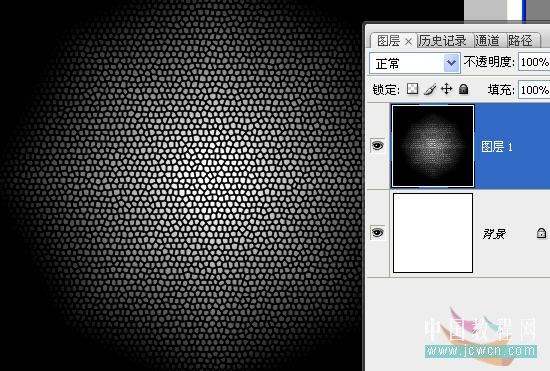Viewport: 550px width, 371px height.
Task: Click the lock transparent pixels icon
Action: (412, 89)
